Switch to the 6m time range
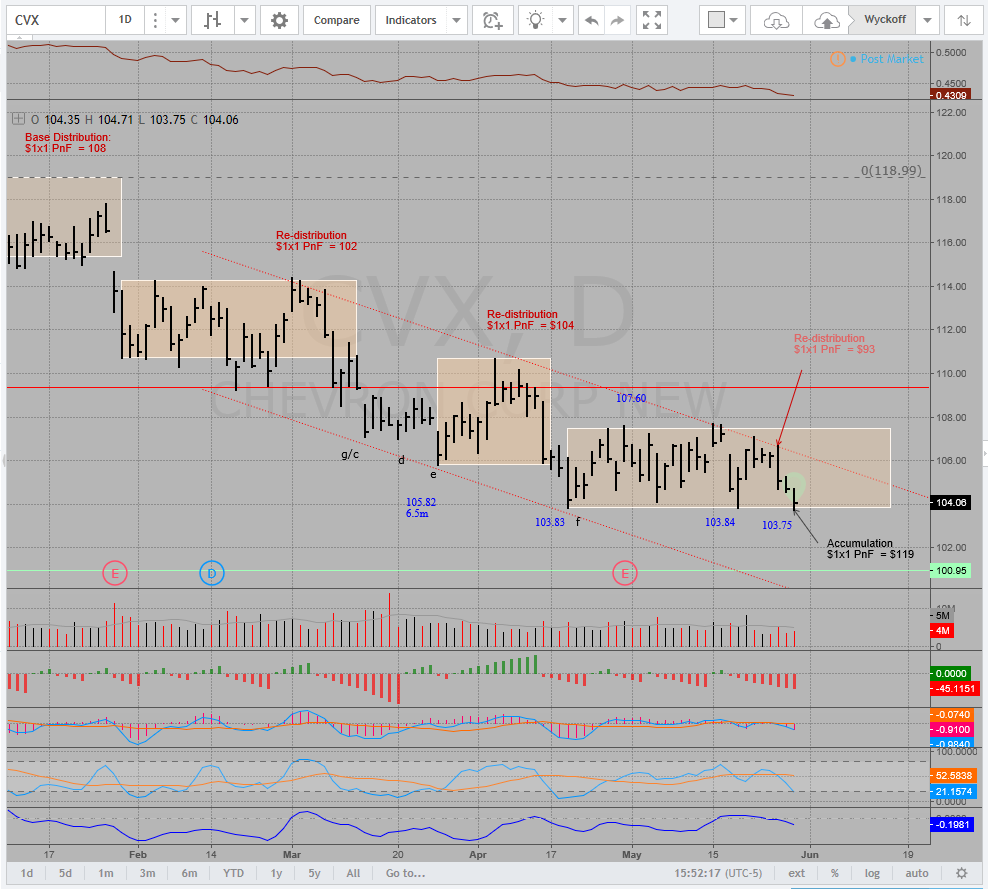988x889 pixels. pos(189,873)
